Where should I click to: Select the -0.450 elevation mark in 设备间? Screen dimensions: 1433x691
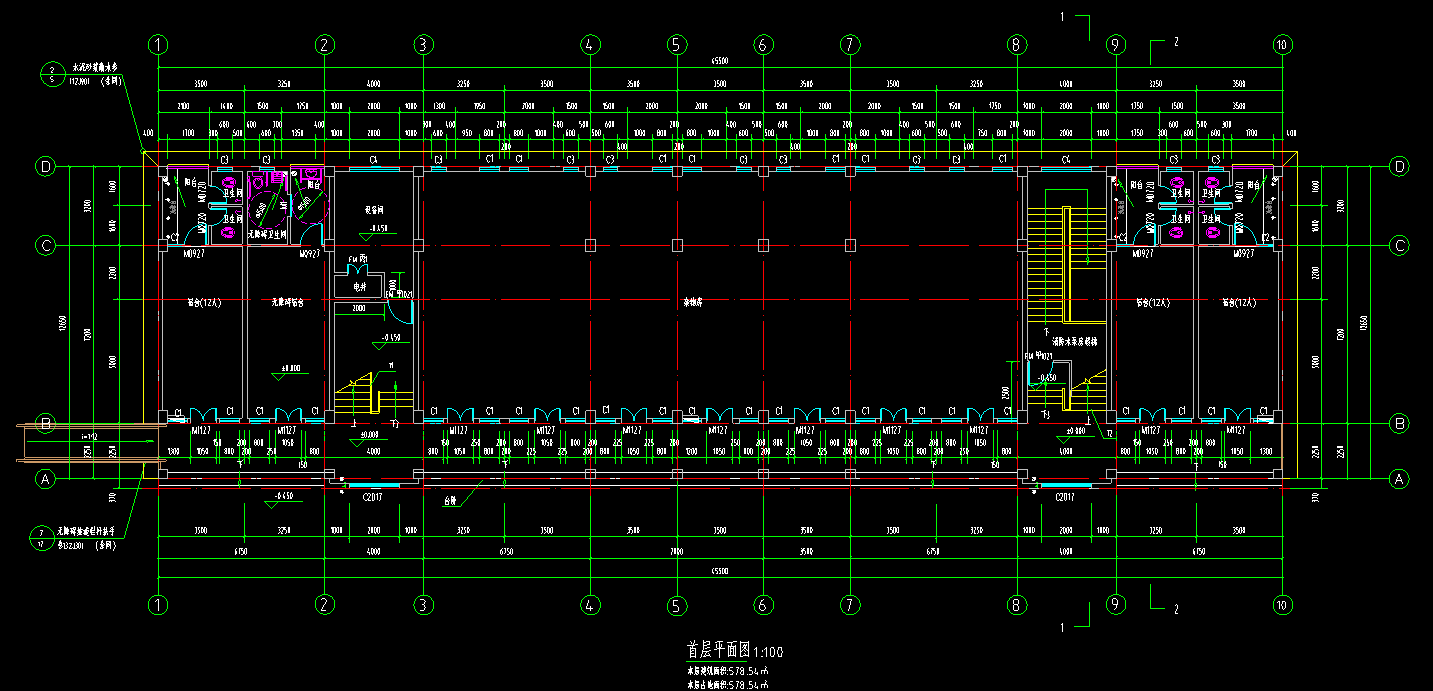coord(377,229)
